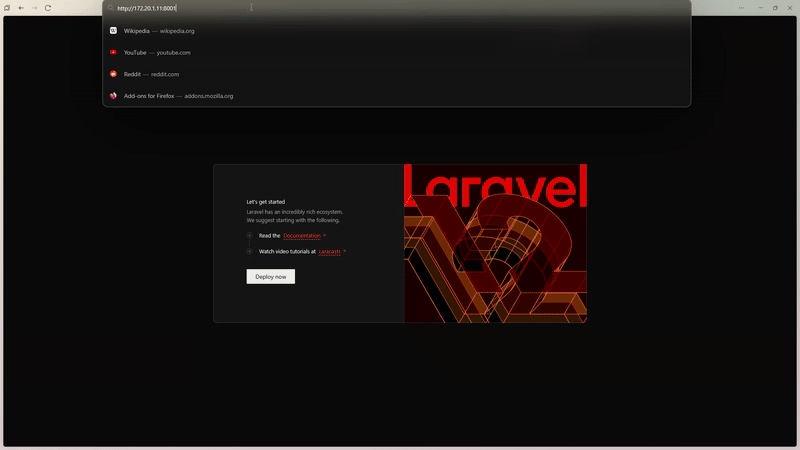Open the sidebar icon at top-left
Image resolution: width=800 pixels, height=450 pixels.
pos(7,8)
